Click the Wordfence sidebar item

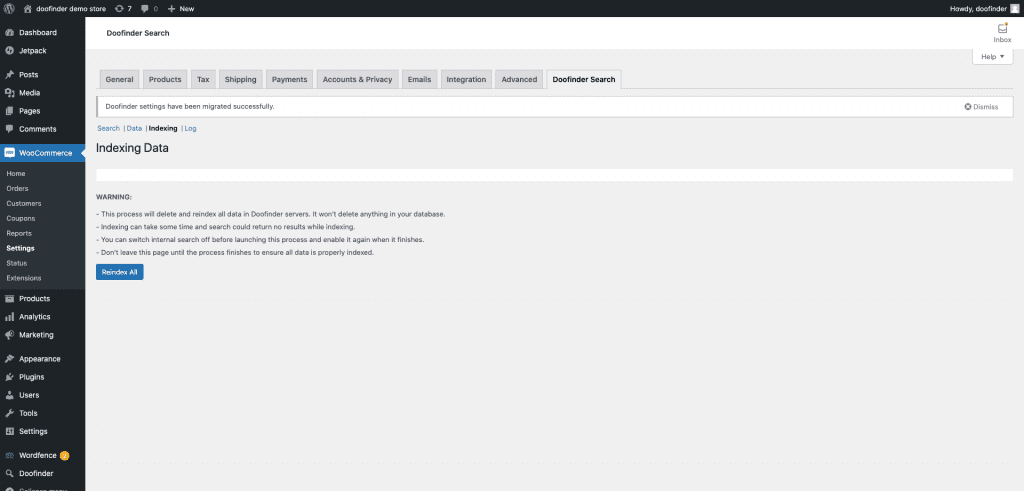point(37,455)
